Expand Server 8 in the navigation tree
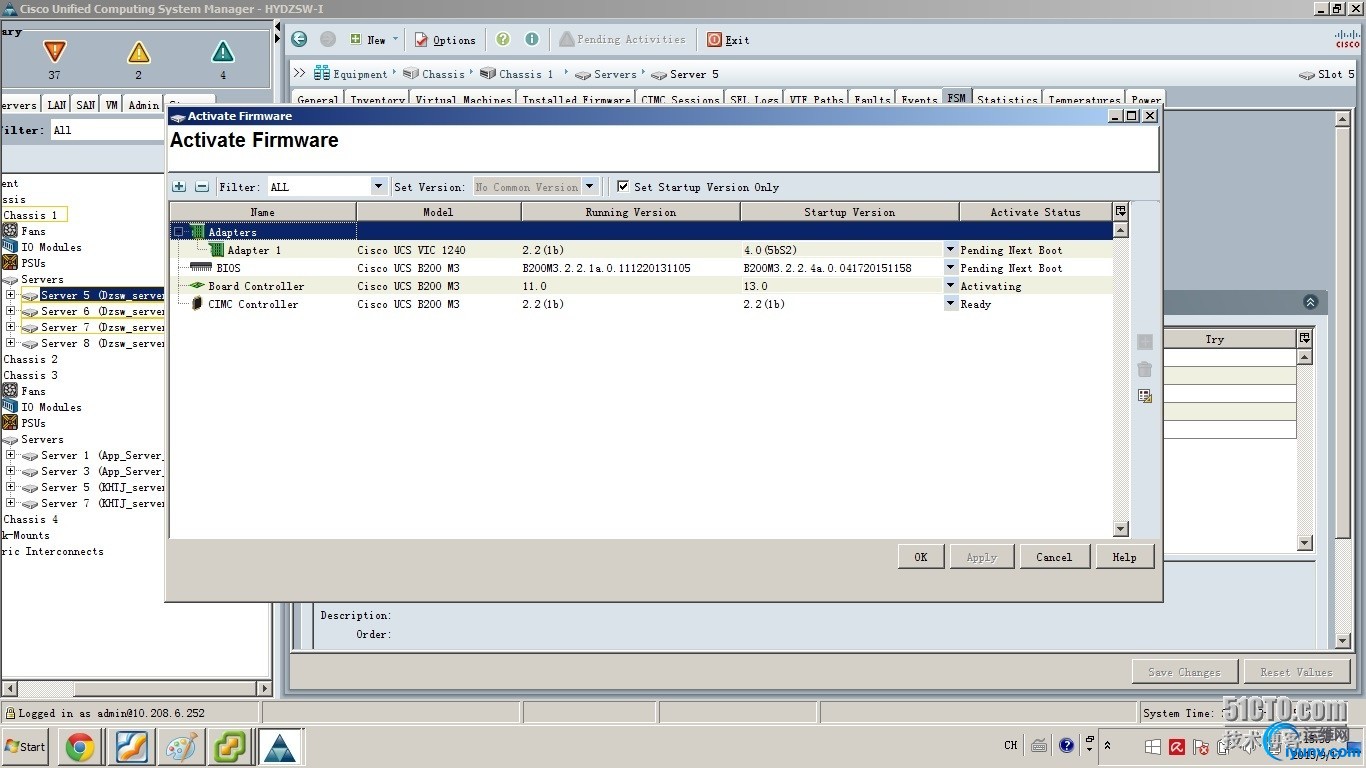Screen dimensions: 1366x768 [x=10, y=343]
